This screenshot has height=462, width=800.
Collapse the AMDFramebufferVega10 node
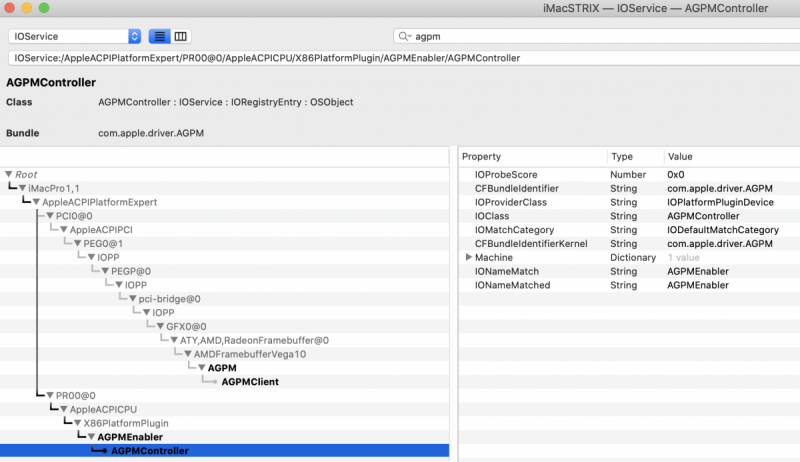pos(188,353)
